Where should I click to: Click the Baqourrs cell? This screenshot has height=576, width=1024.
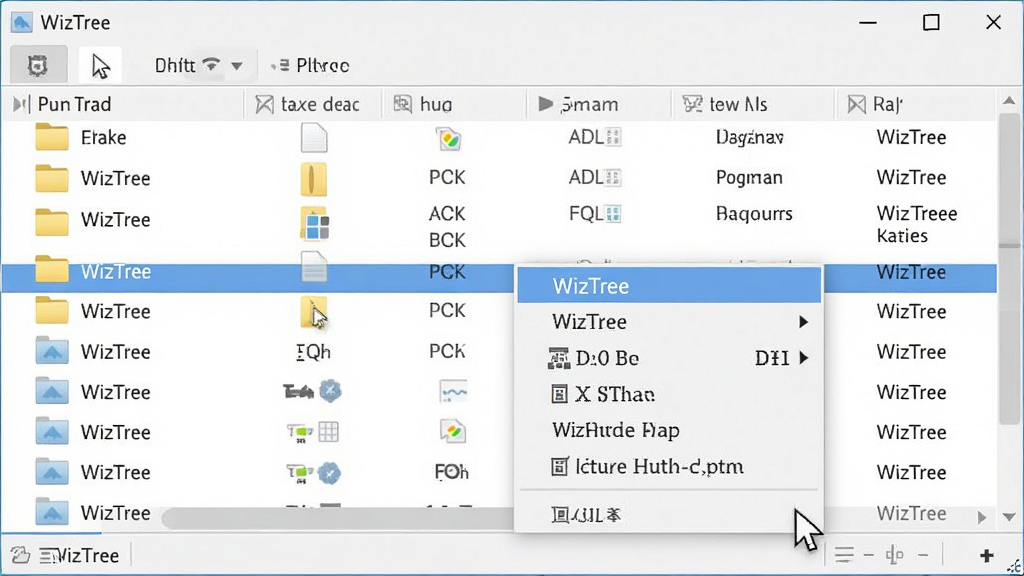[x=754, y=214]
